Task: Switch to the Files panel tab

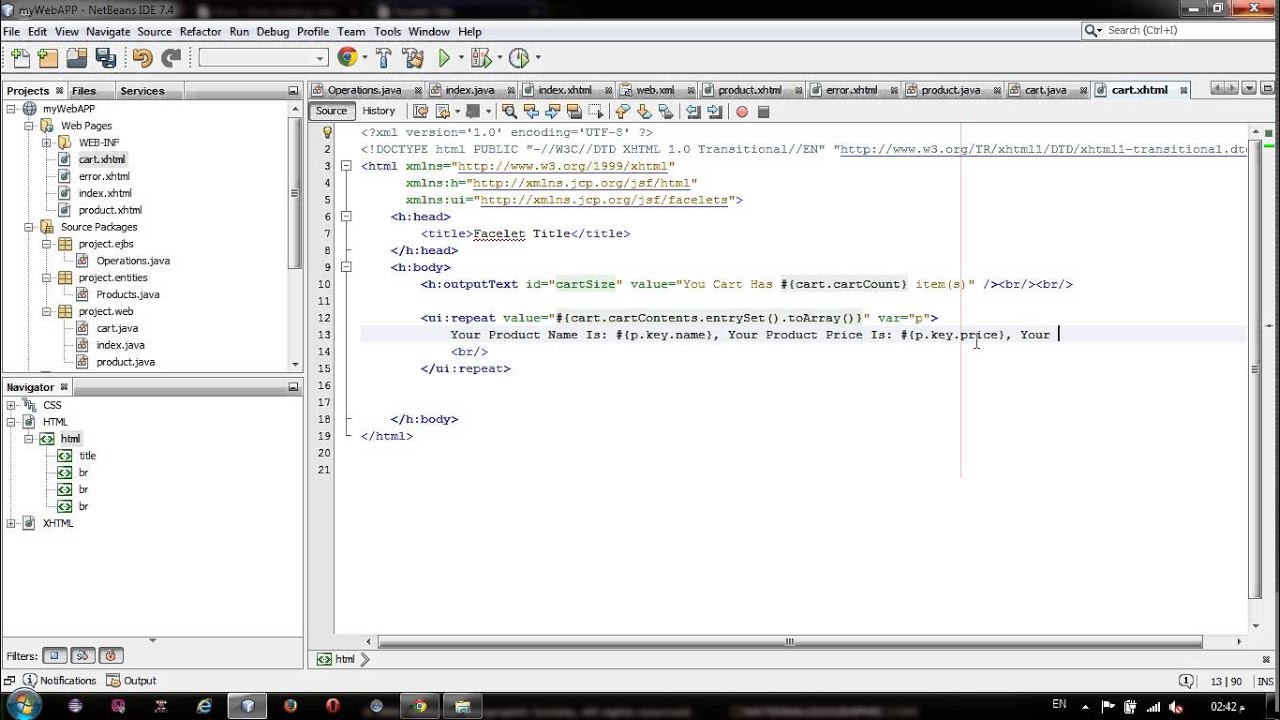Action: [x=84, y=90]
